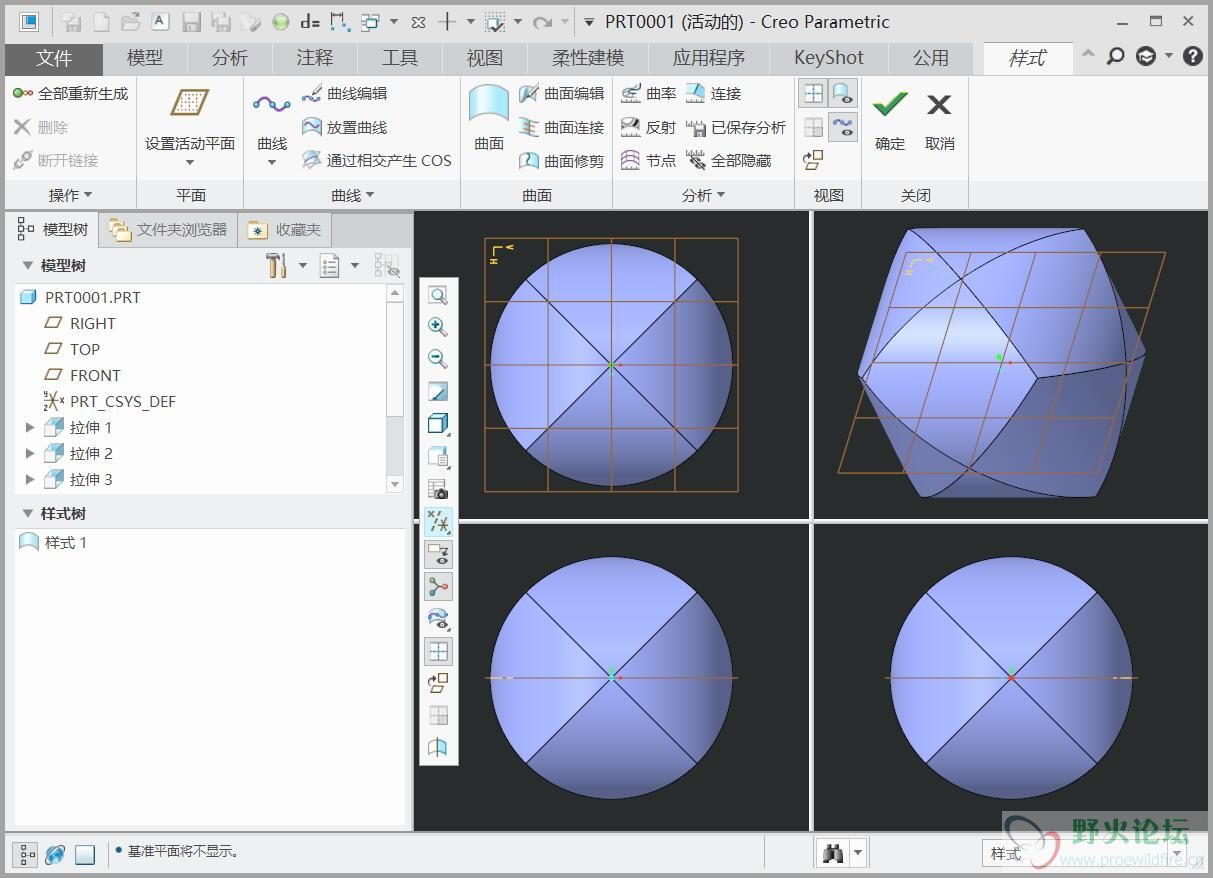The height and width of the screenshot is (878, 1213).
Task: Choose 曲面连接 (Surface Connect)
Action: point(561,127)
